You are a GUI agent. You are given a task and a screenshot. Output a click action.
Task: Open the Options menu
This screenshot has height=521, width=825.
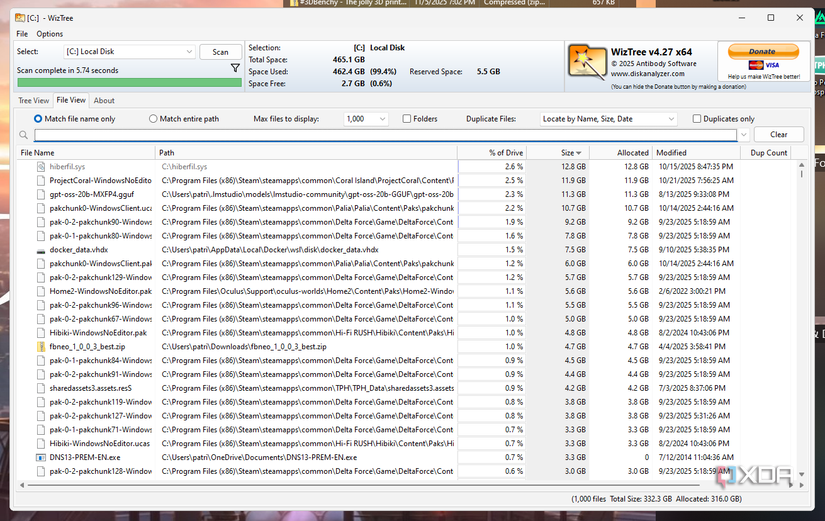point(49,34)
